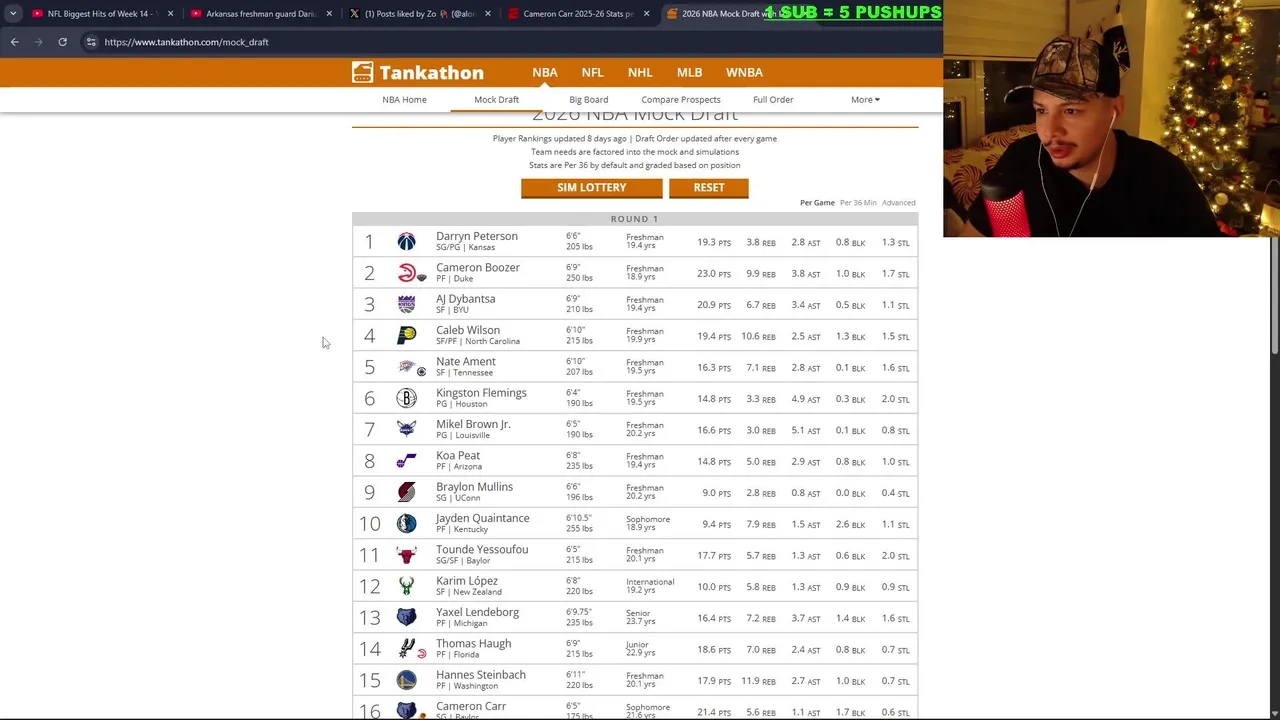Close the Posts liked by Zo tab
1280x720 pixels.
click(x=488, y=14)
